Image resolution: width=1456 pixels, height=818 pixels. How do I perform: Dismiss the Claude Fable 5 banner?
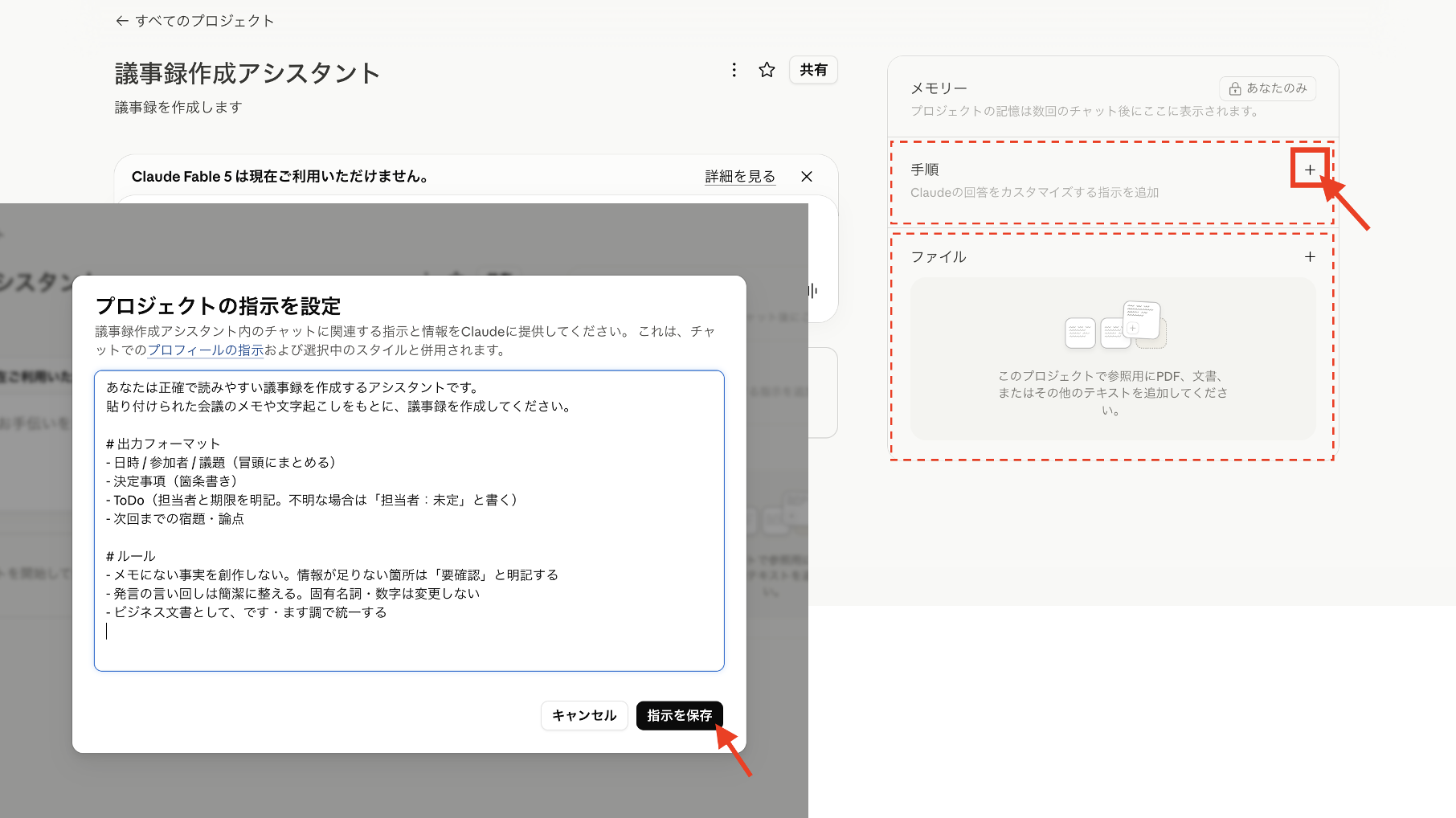(807, 177)
